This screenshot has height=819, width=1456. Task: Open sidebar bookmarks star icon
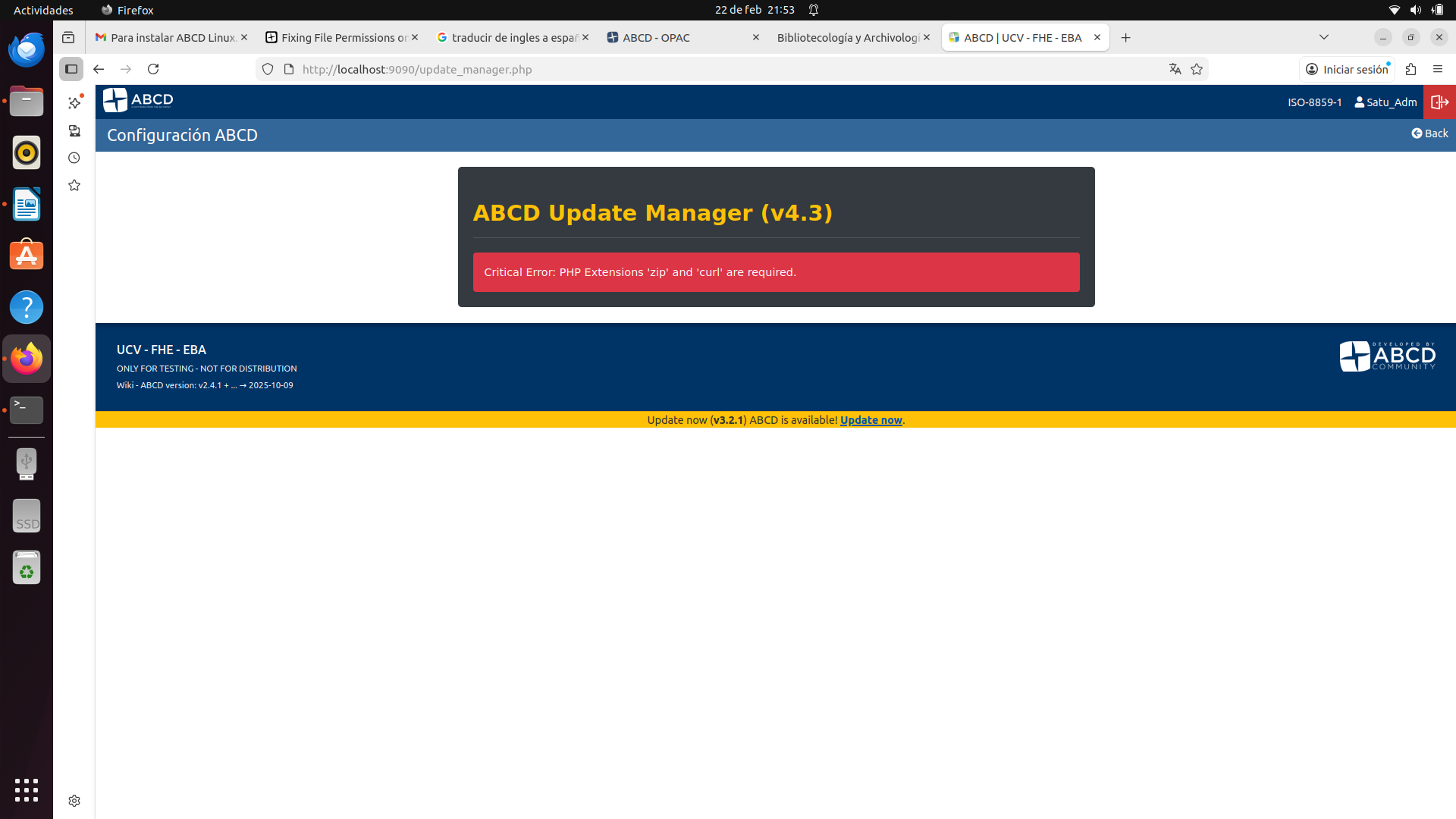click(74, 185)
